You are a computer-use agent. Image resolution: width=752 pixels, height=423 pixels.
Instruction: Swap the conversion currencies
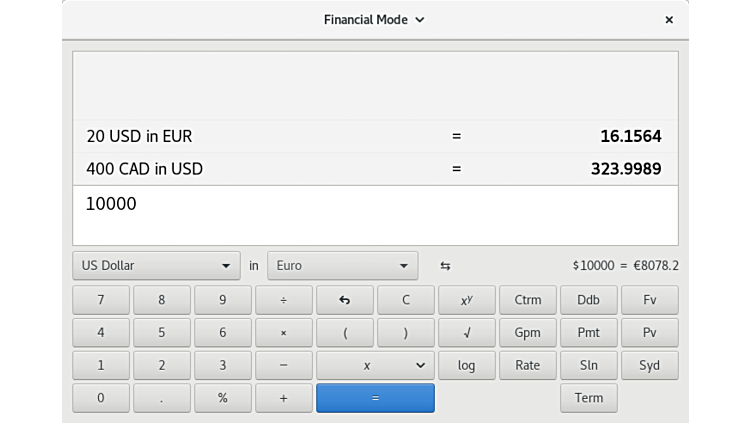click(445, 266)
